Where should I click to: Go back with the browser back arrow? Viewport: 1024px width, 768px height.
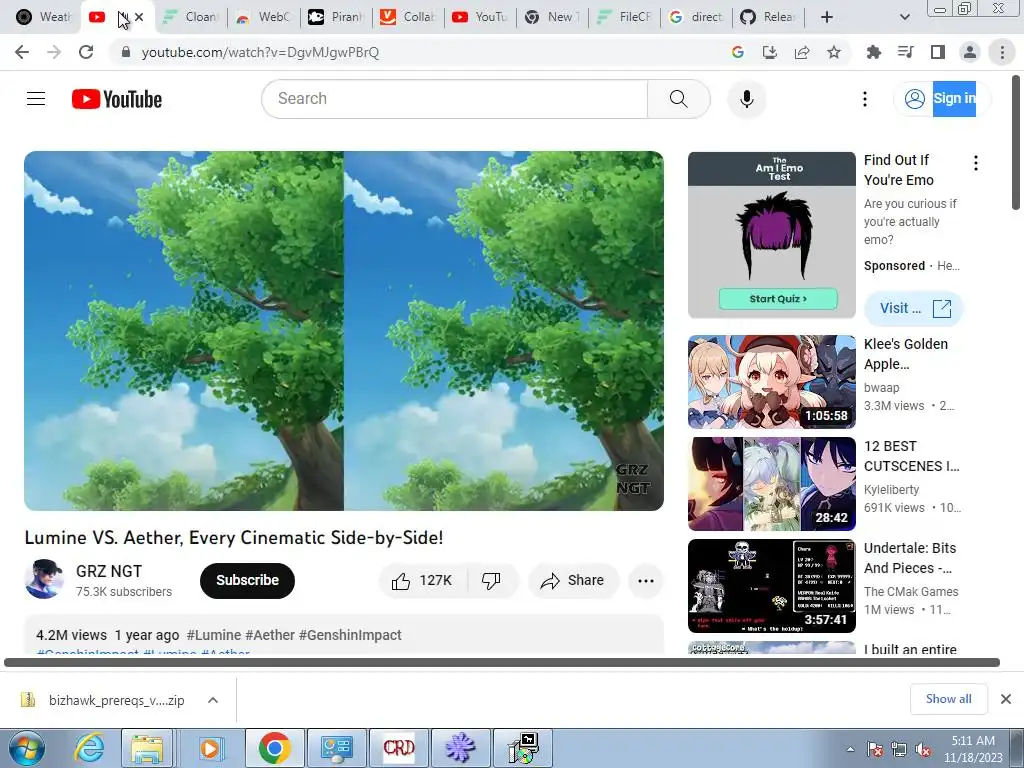22,52
